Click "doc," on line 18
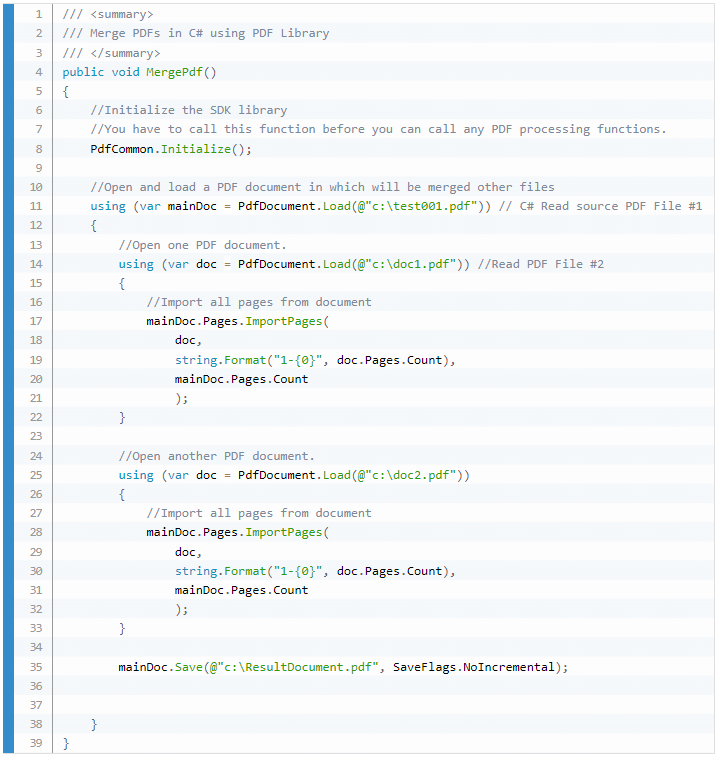Viewport: 720px width, 759px height. click(x=188, y=340)
